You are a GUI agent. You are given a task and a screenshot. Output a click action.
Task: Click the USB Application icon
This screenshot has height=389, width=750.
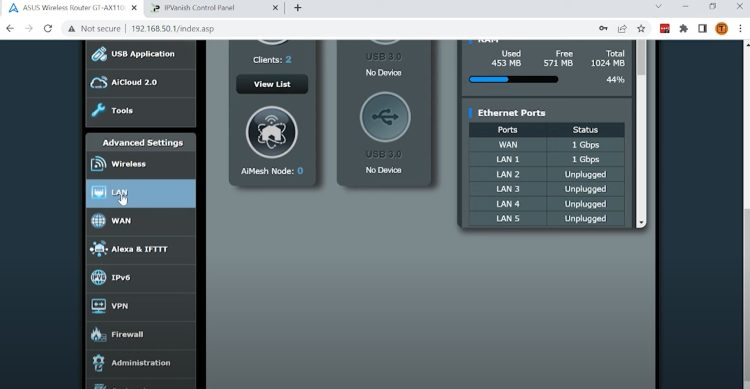coord(99,54)
